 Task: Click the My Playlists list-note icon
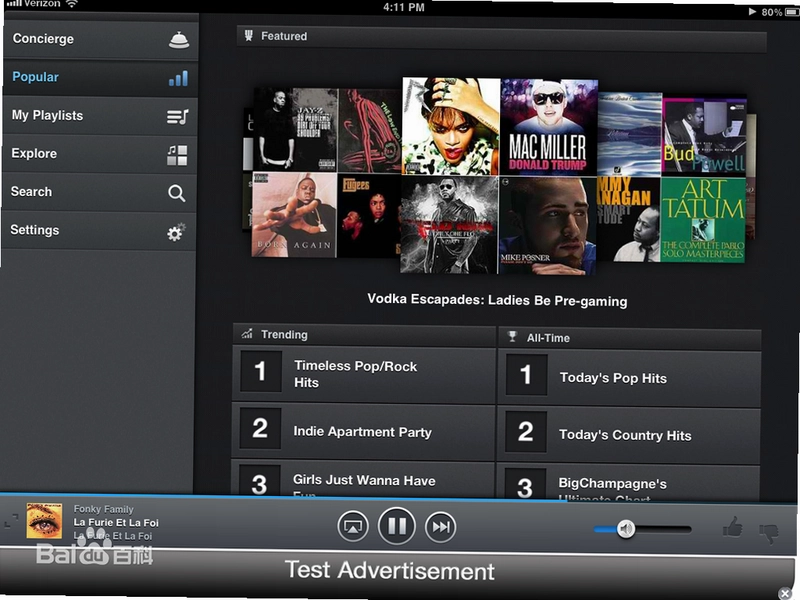tap(177, 117)
